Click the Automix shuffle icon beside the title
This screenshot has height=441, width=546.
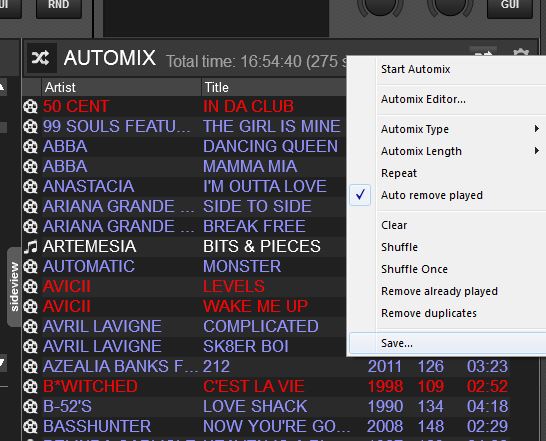click(x=41, y=58)
